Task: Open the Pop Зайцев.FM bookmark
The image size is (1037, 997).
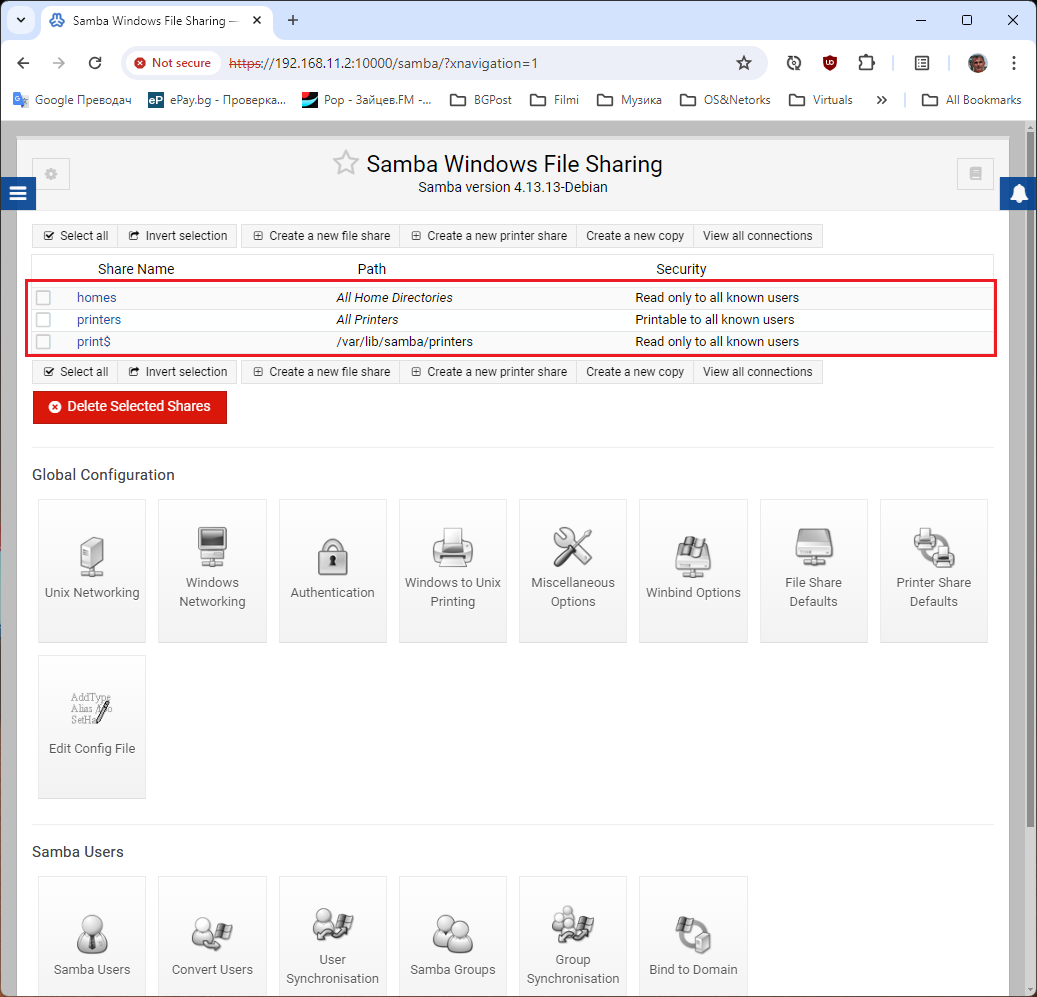Action: click(366, 100)
